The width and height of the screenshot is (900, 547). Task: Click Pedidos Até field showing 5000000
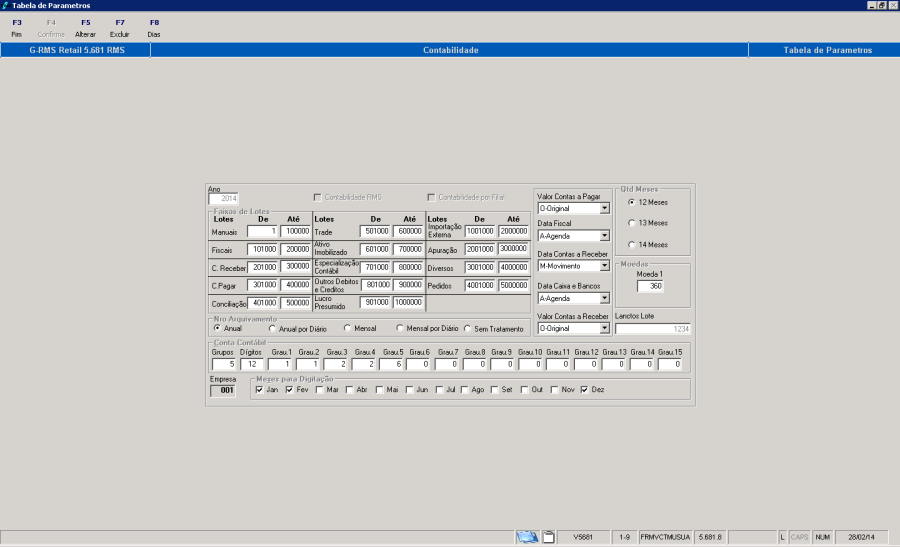coord(514,285)
